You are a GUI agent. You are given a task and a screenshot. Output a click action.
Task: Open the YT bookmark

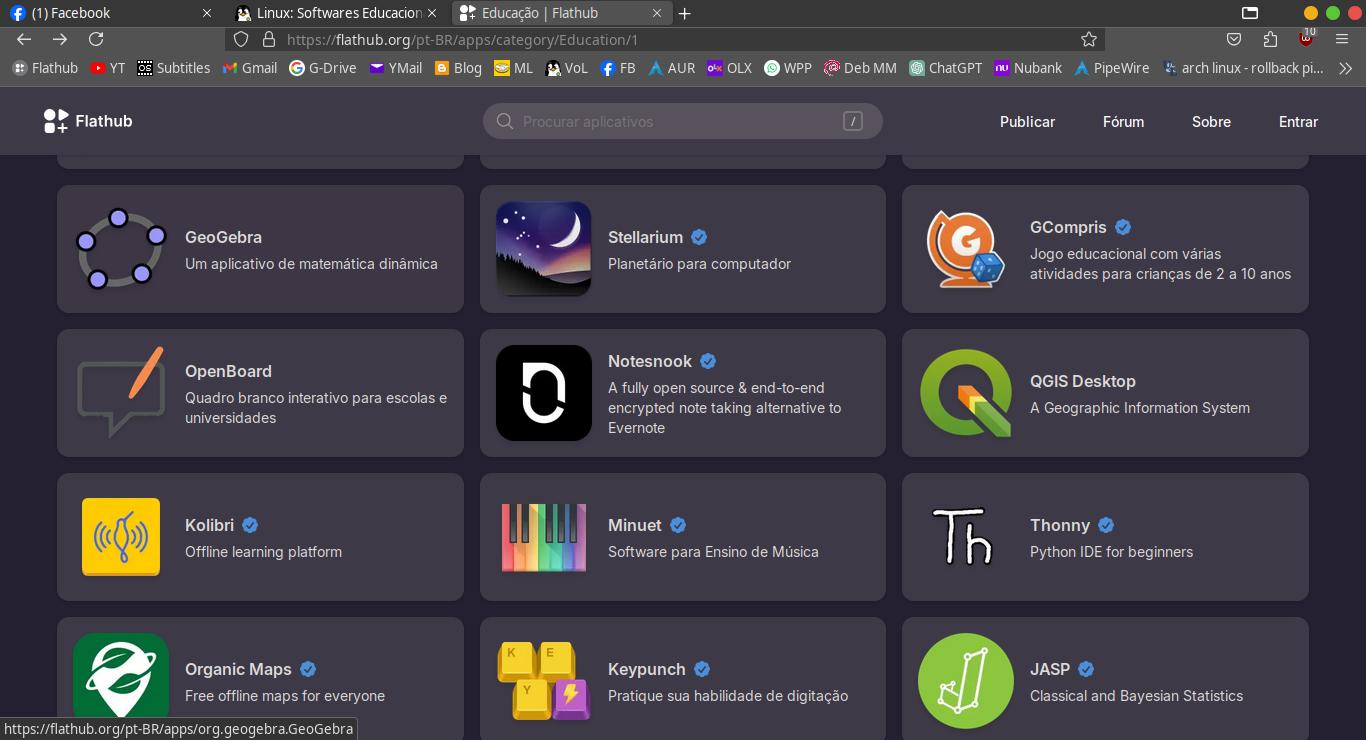click(x=107, y=68)
